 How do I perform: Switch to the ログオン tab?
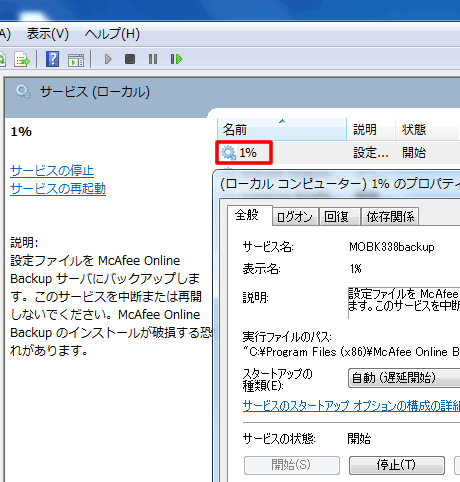click(295, 217)
